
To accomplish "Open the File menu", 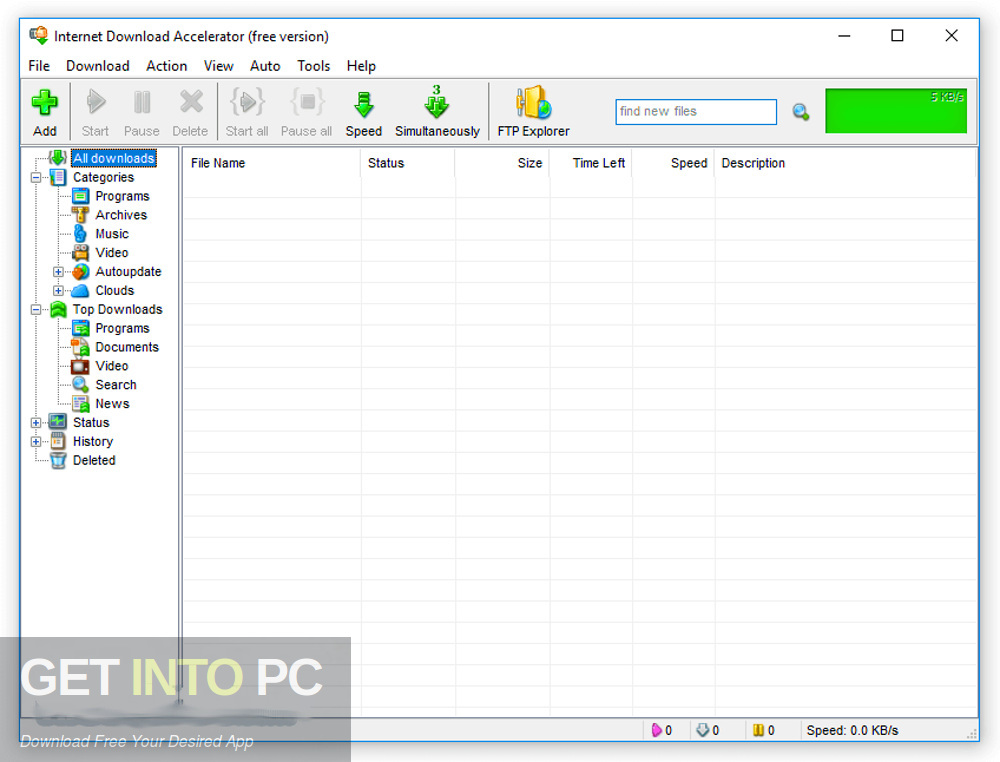I will (x=39, y=66).
